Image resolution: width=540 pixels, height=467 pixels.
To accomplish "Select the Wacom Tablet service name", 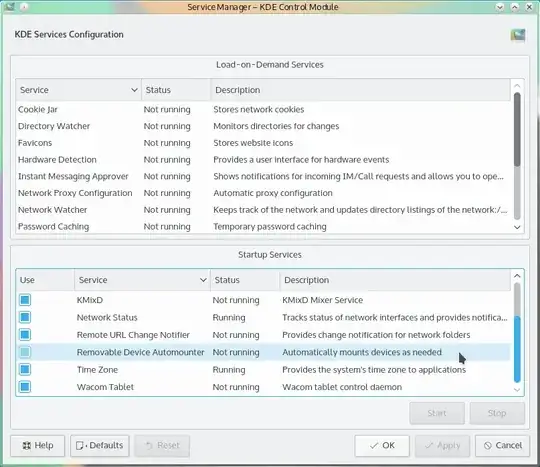I will (105, 387).
